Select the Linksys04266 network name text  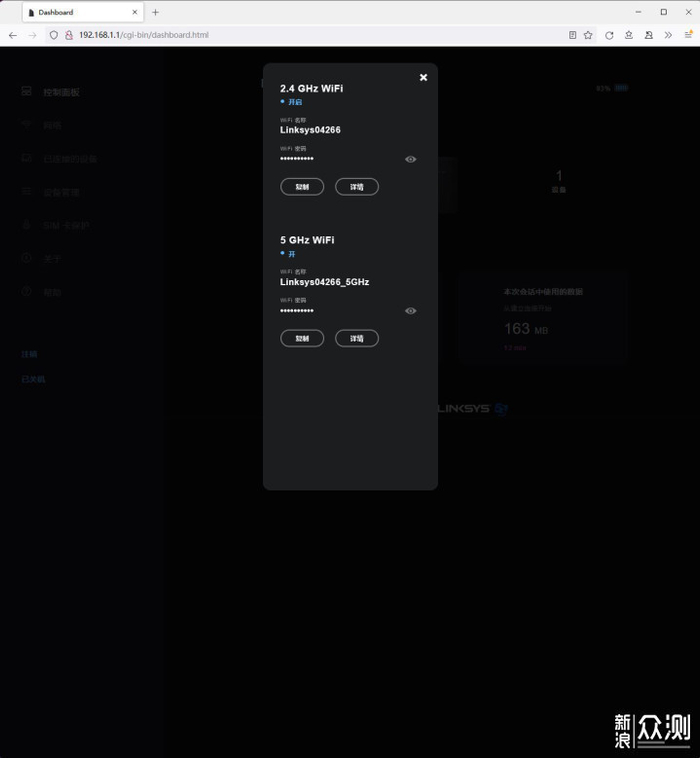pyautogui.click(x=310, y=130)
